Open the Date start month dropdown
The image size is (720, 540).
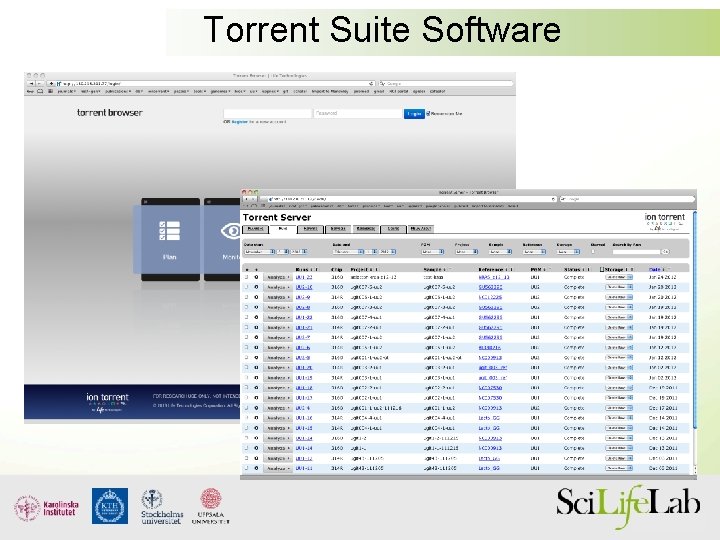click(x=259, y=252)
